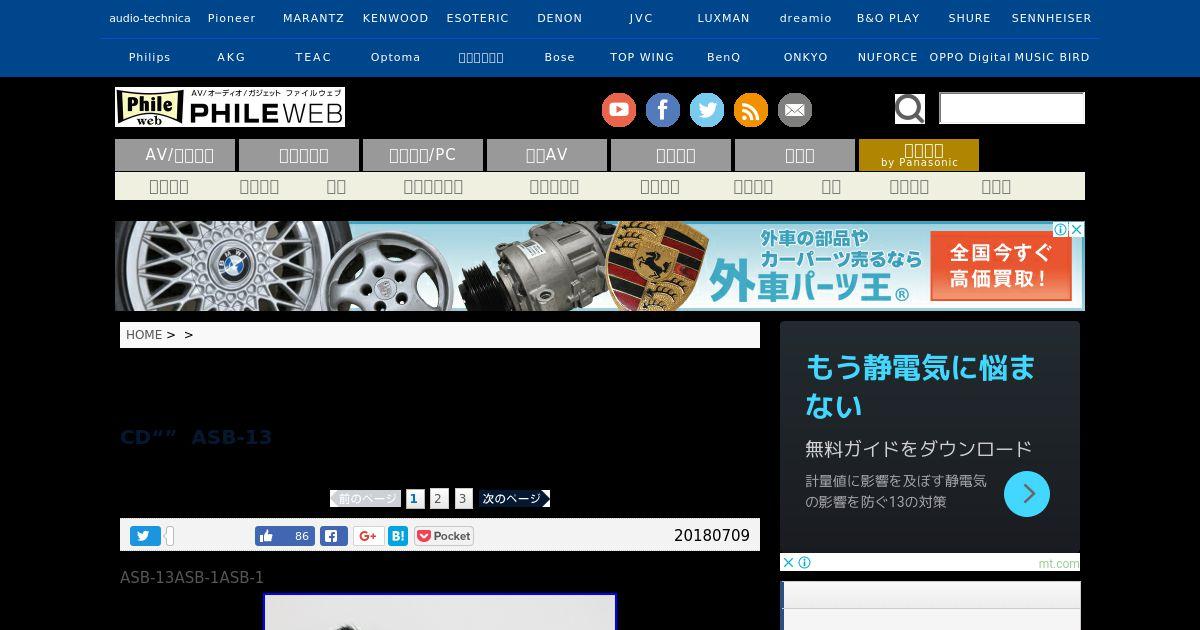Click the search magnifier icon
This screenshot has width=1200, height=630.
pos(910,108)
